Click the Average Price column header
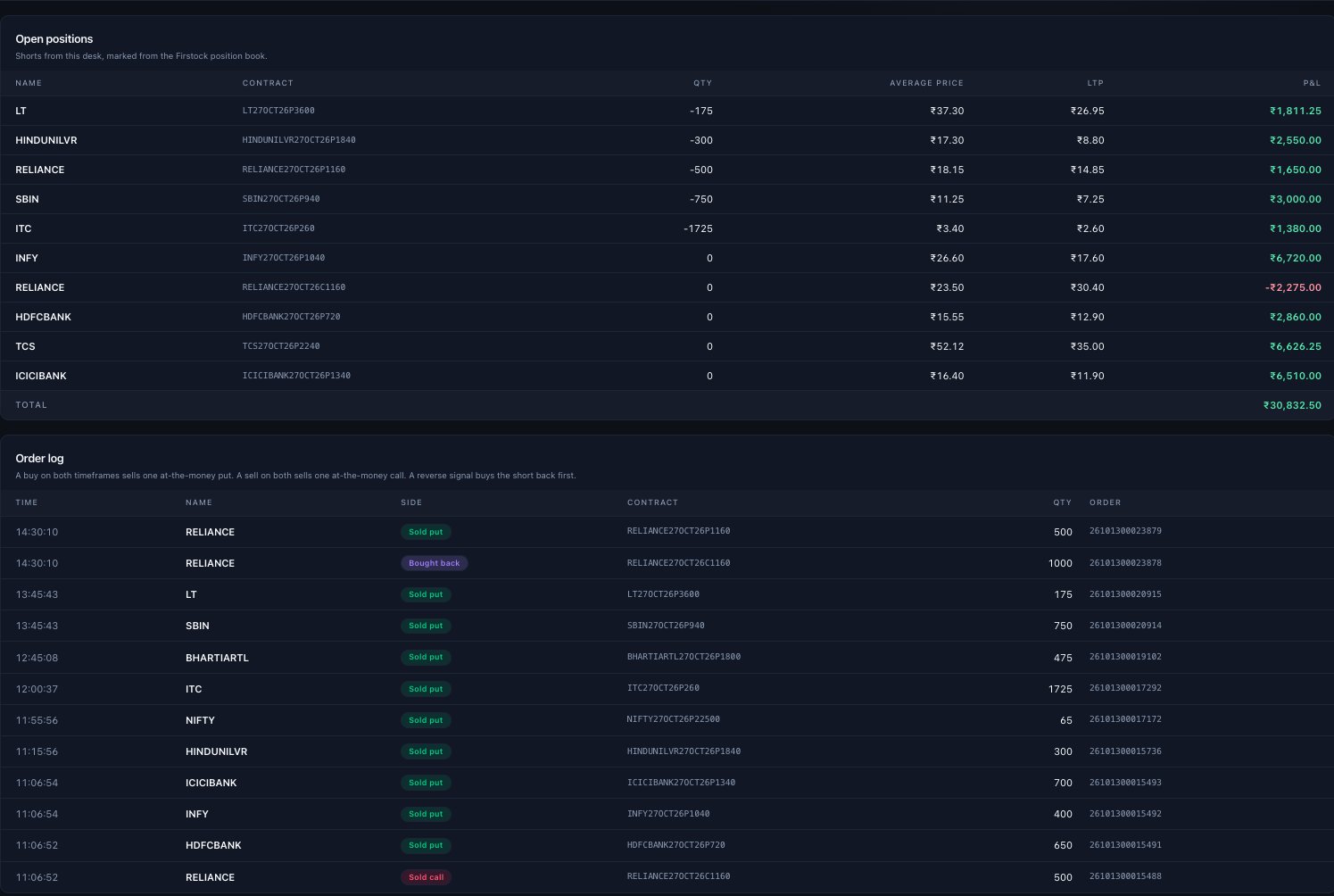Image resolution: width=1334 pixels, height=896 pixels. [926, 83]
